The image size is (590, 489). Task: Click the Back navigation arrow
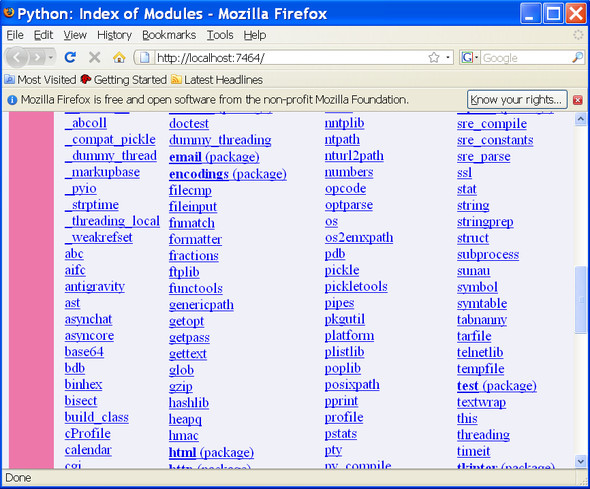17,58
